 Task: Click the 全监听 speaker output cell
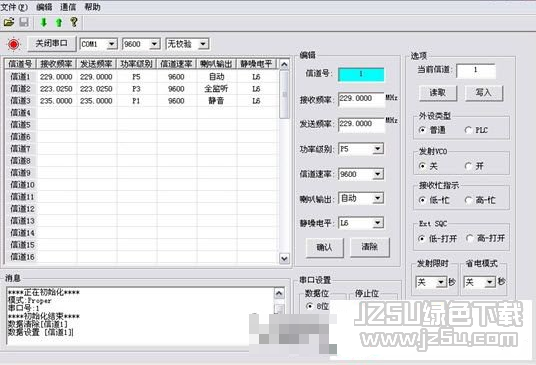coord(216,89)
